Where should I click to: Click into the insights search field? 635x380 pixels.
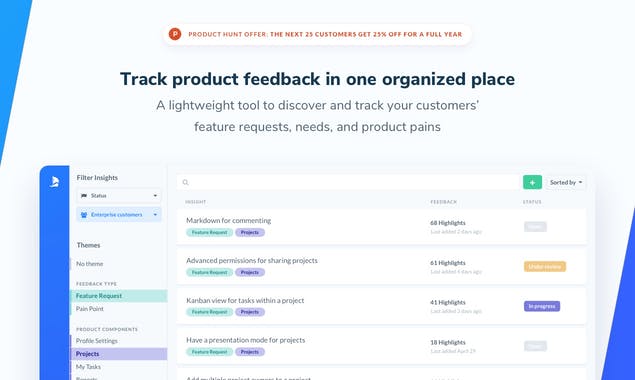click(x=348, y=182)
